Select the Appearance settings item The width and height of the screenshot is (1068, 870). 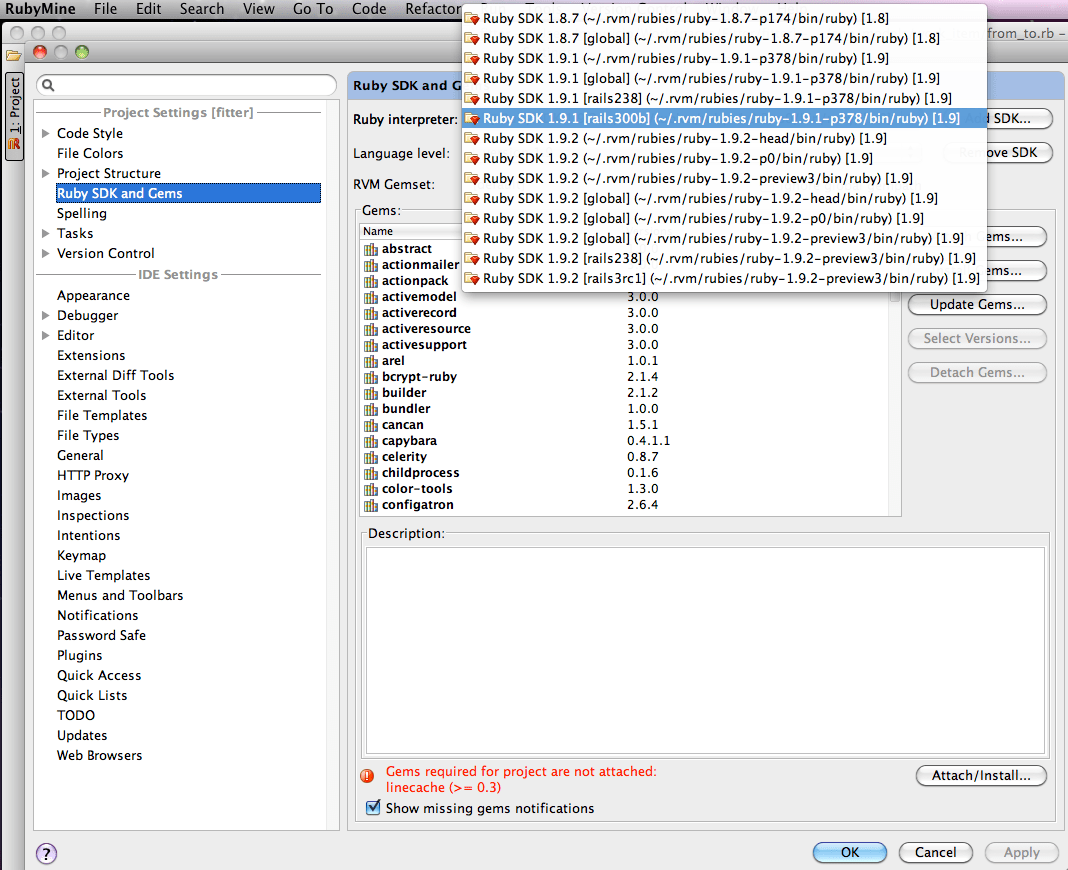93,296
